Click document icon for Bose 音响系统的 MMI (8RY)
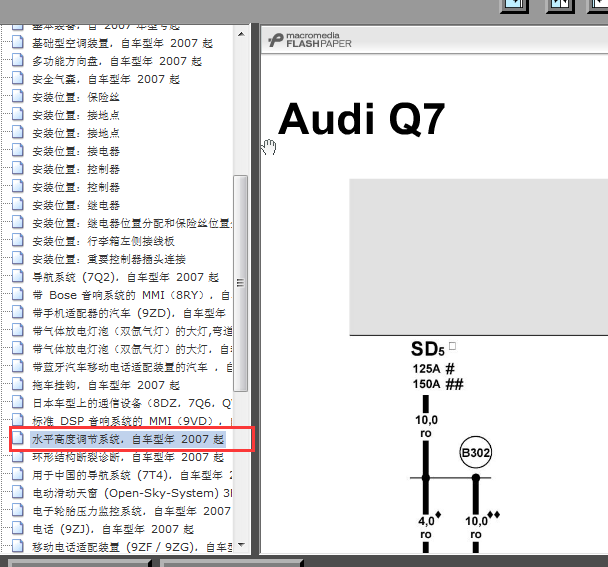 click(x=17, y=294)
